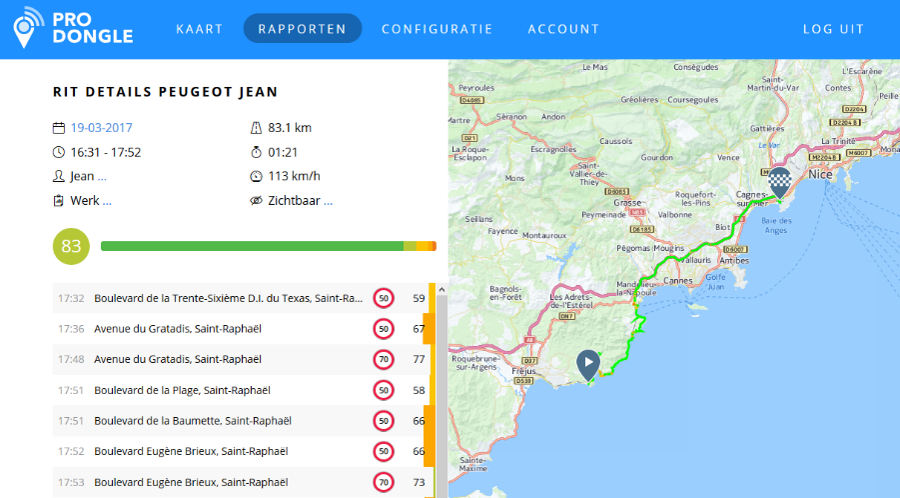The image size is (900, 498).
Task: Click the 70 speed sign at 17:48 row
Action: tap(383, 359)
